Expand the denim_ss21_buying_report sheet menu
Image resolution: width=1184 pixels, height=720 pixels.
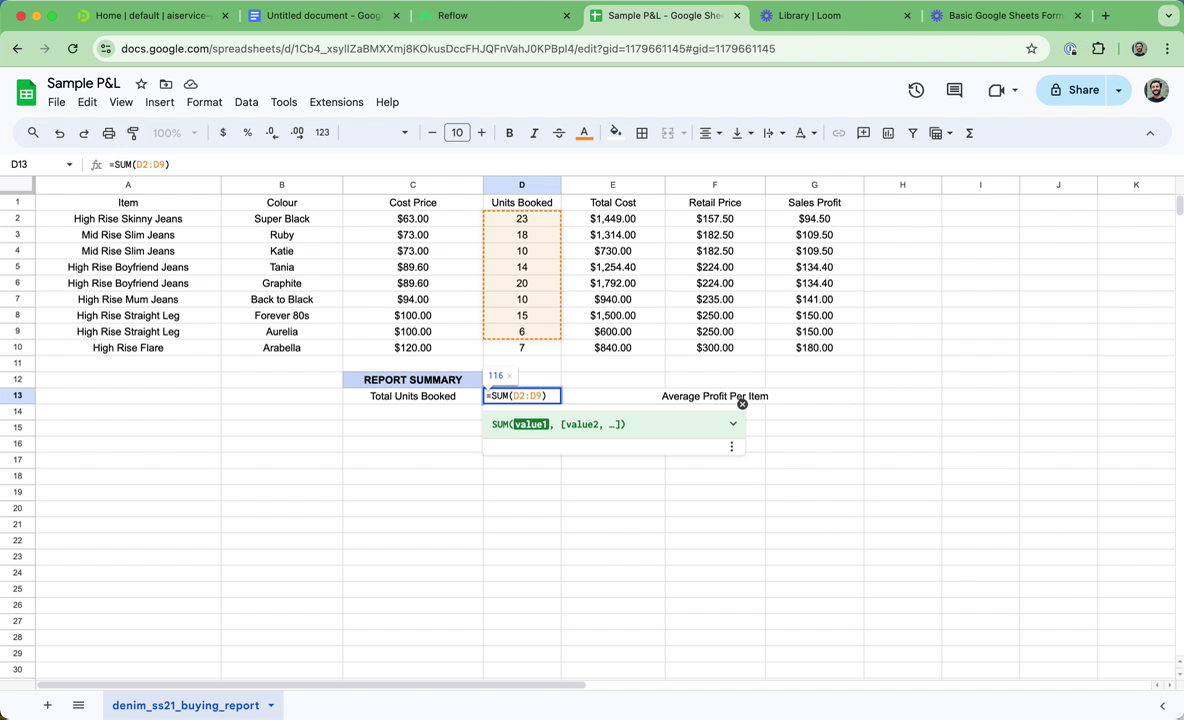click(x=270, y=705)
